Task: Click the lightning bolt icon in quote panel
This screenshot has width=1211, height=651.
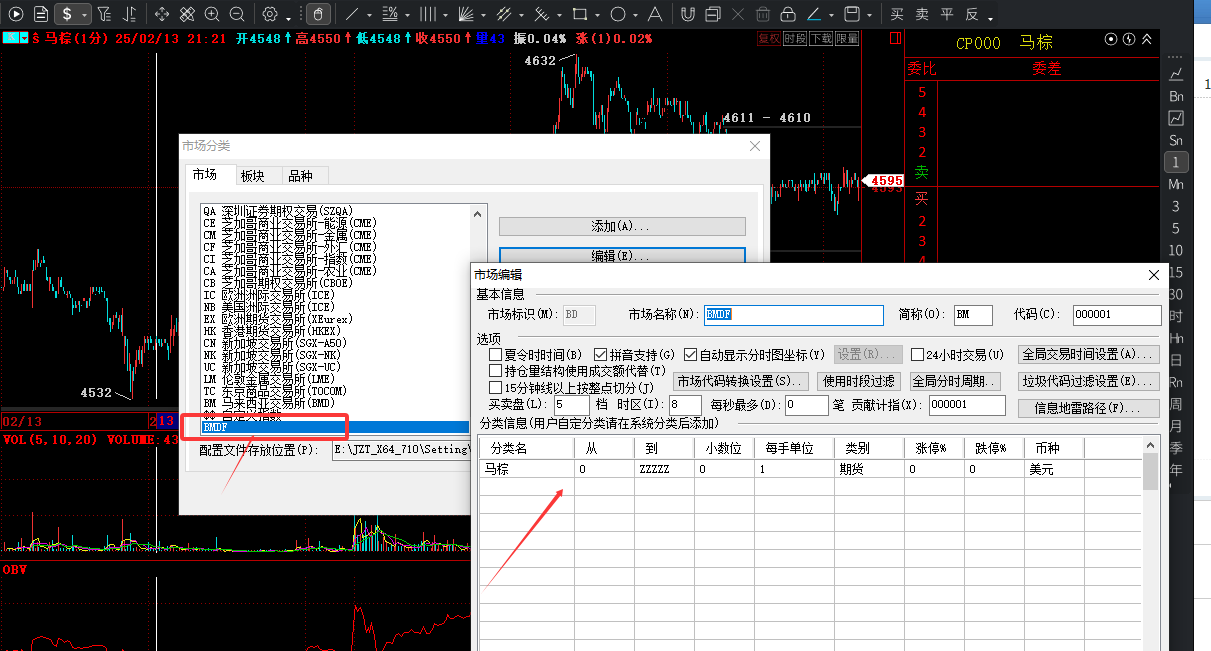Action: [1129, 39]
